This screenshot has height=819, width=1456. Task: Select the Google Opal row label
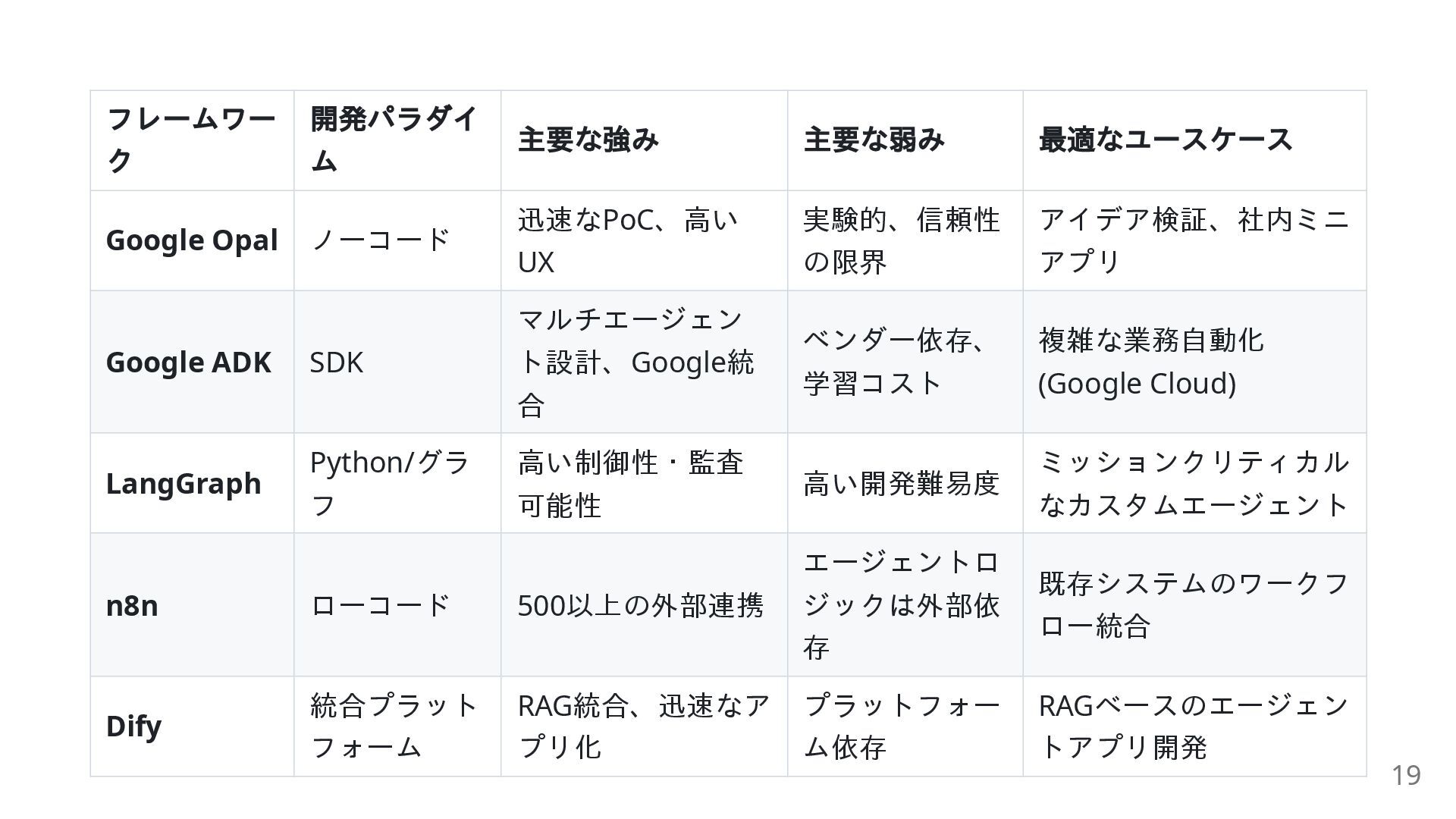point(192,240)
